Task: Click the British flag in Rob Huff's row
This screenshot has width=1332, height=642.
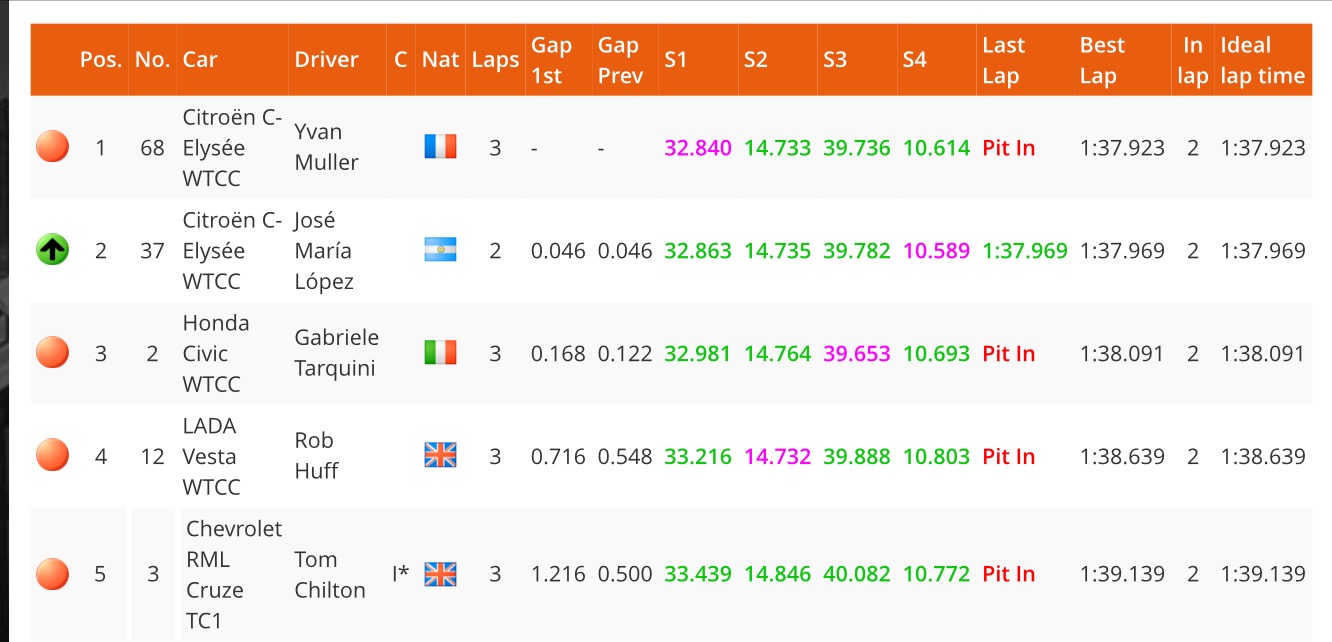Action: (x=440, y=456)
